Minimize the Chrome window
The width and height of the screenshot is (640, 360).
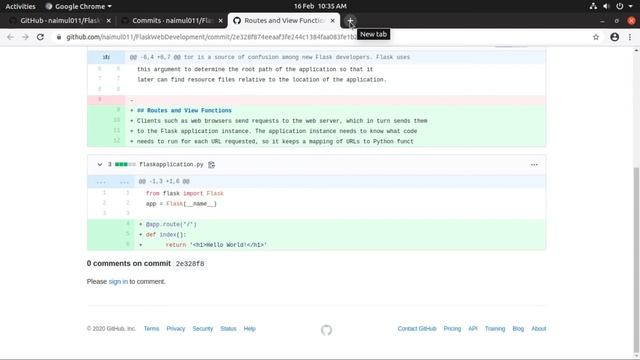point(602,20)
